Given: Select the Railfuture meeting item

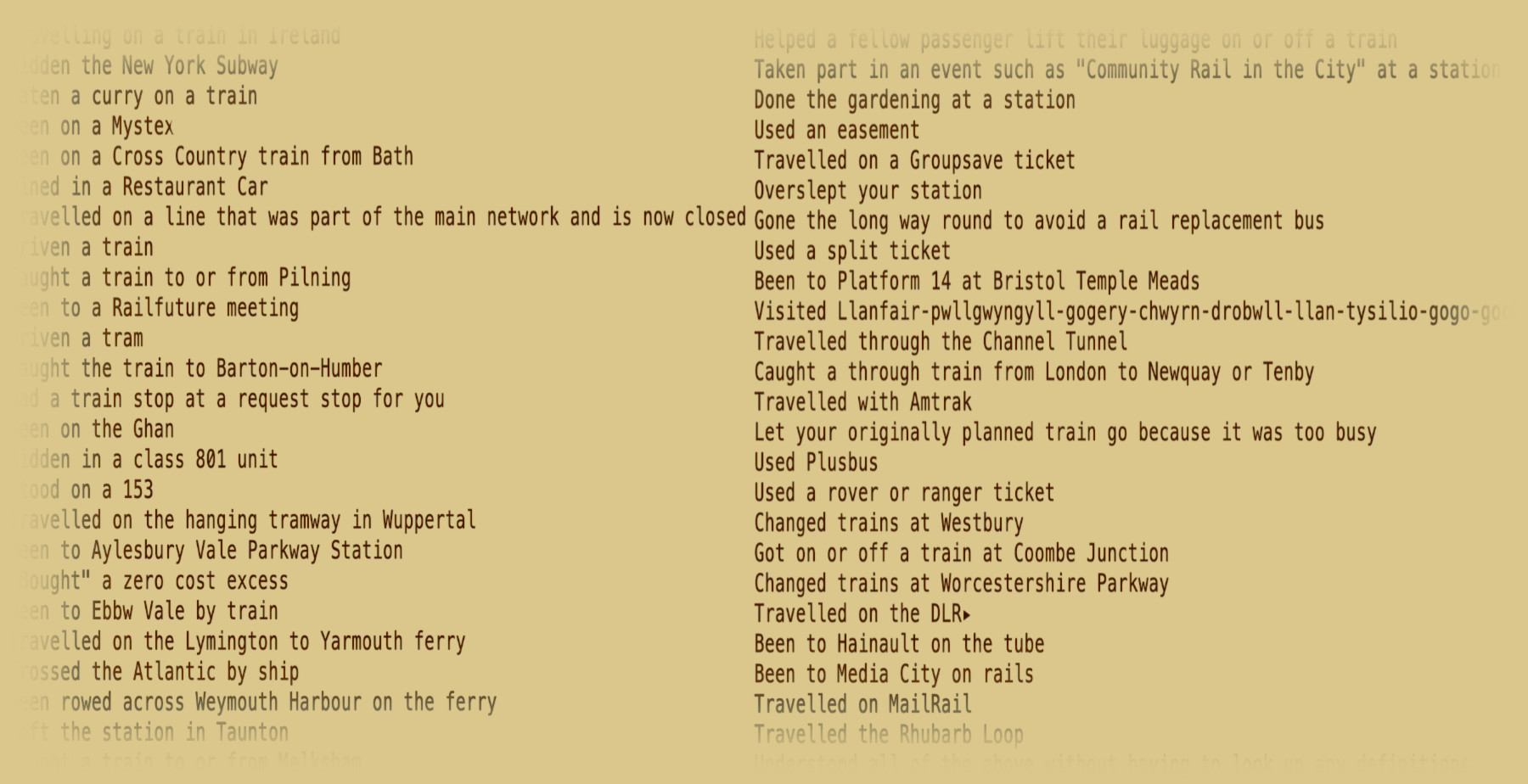Looking at the screenshot, I should [x=179, y=308].
